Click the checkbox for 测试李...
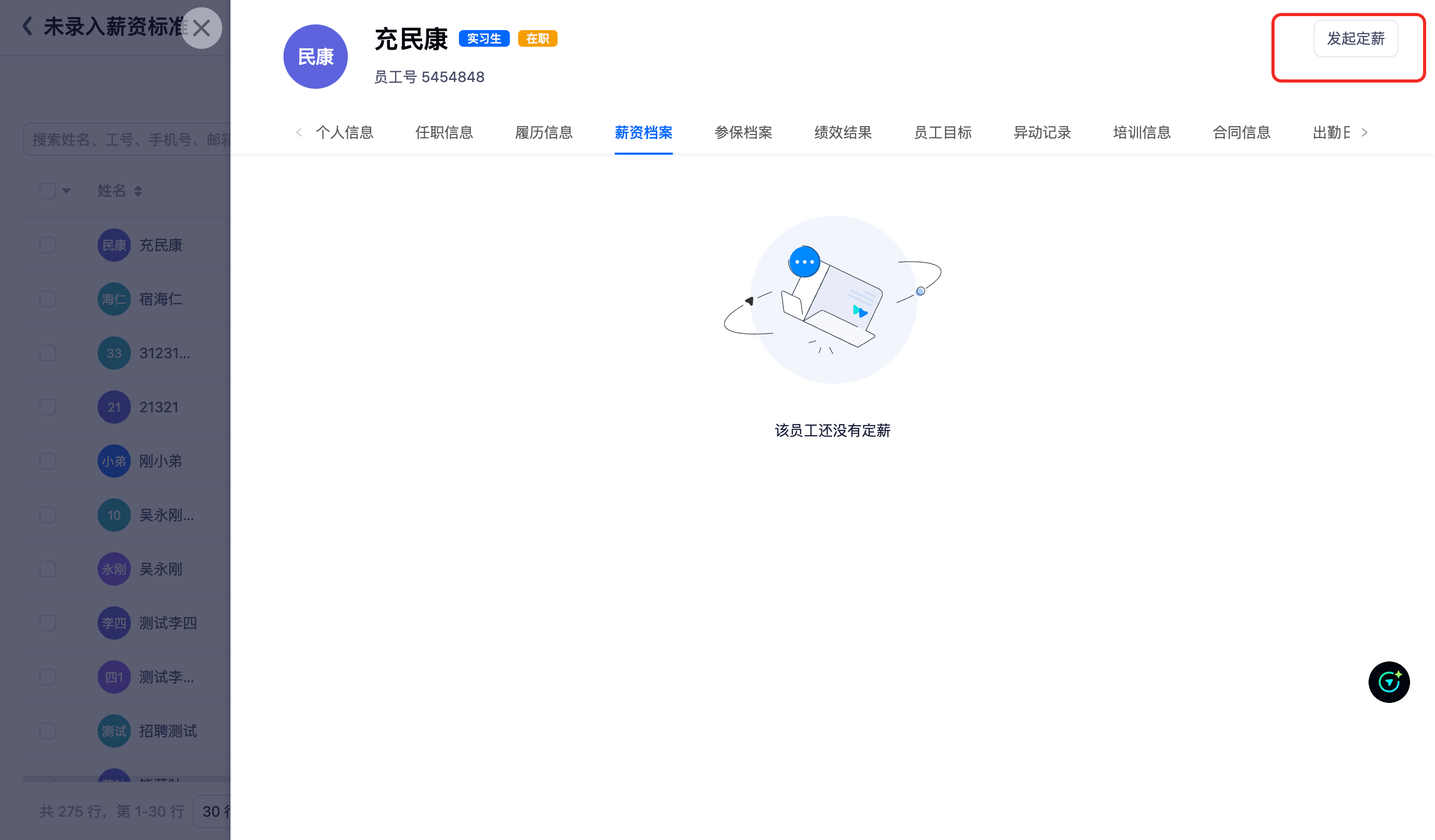The width and height of the screenshot is (1435, 840). coord(48,677)
